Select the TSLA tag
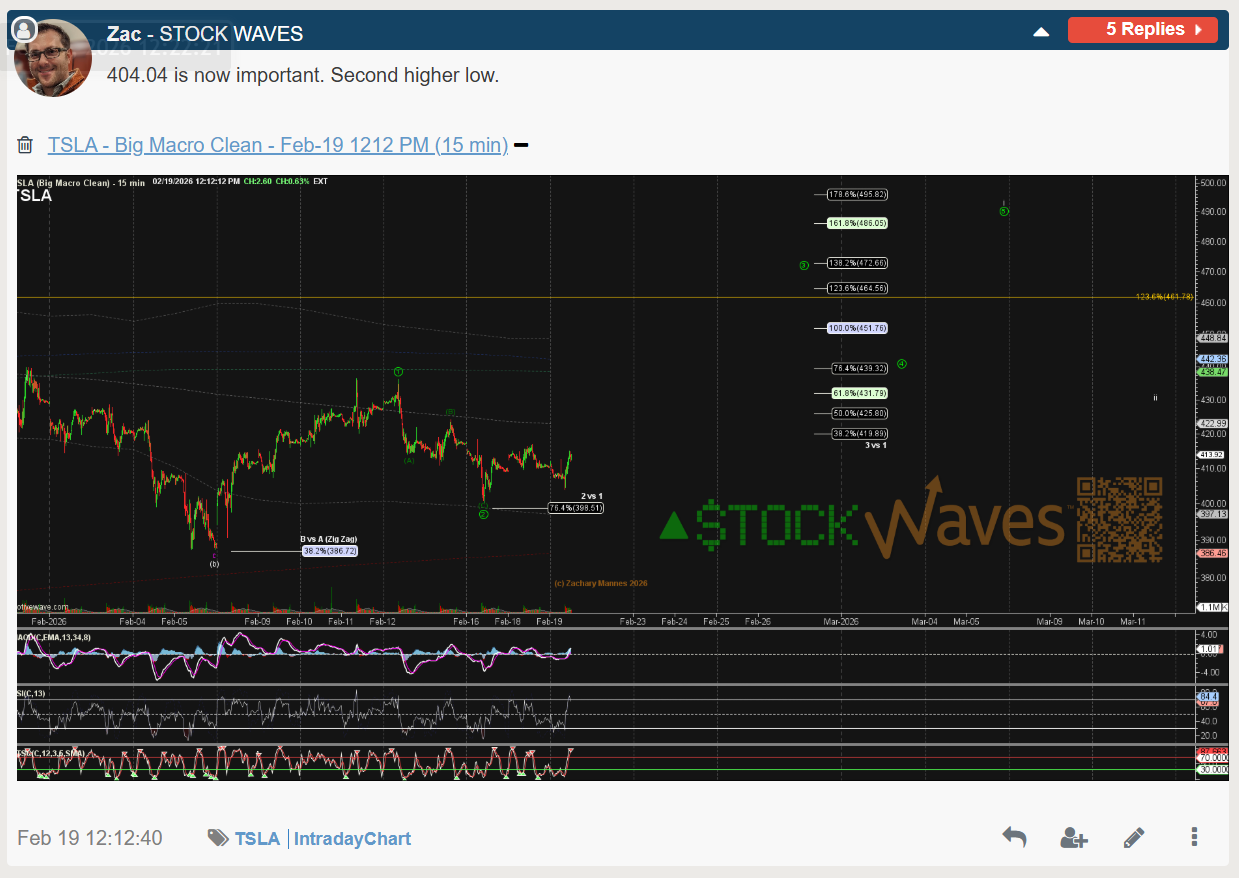 (257, 838)
